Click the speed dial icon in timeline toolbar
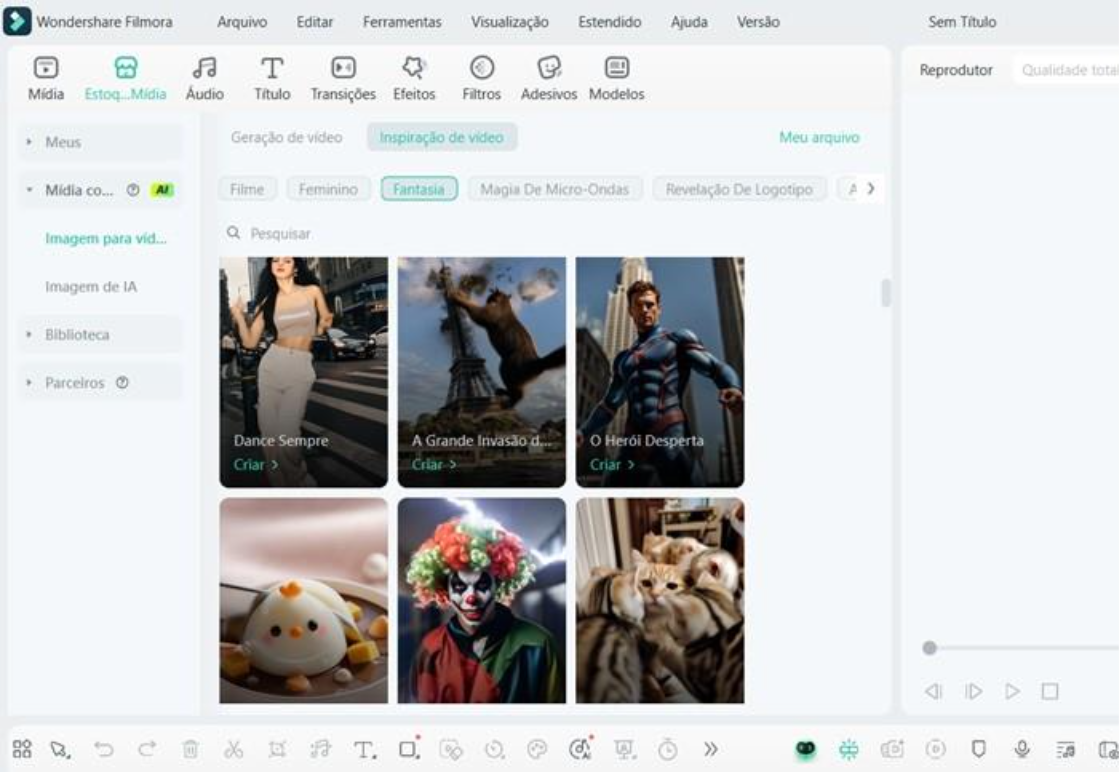 [494, 749]
